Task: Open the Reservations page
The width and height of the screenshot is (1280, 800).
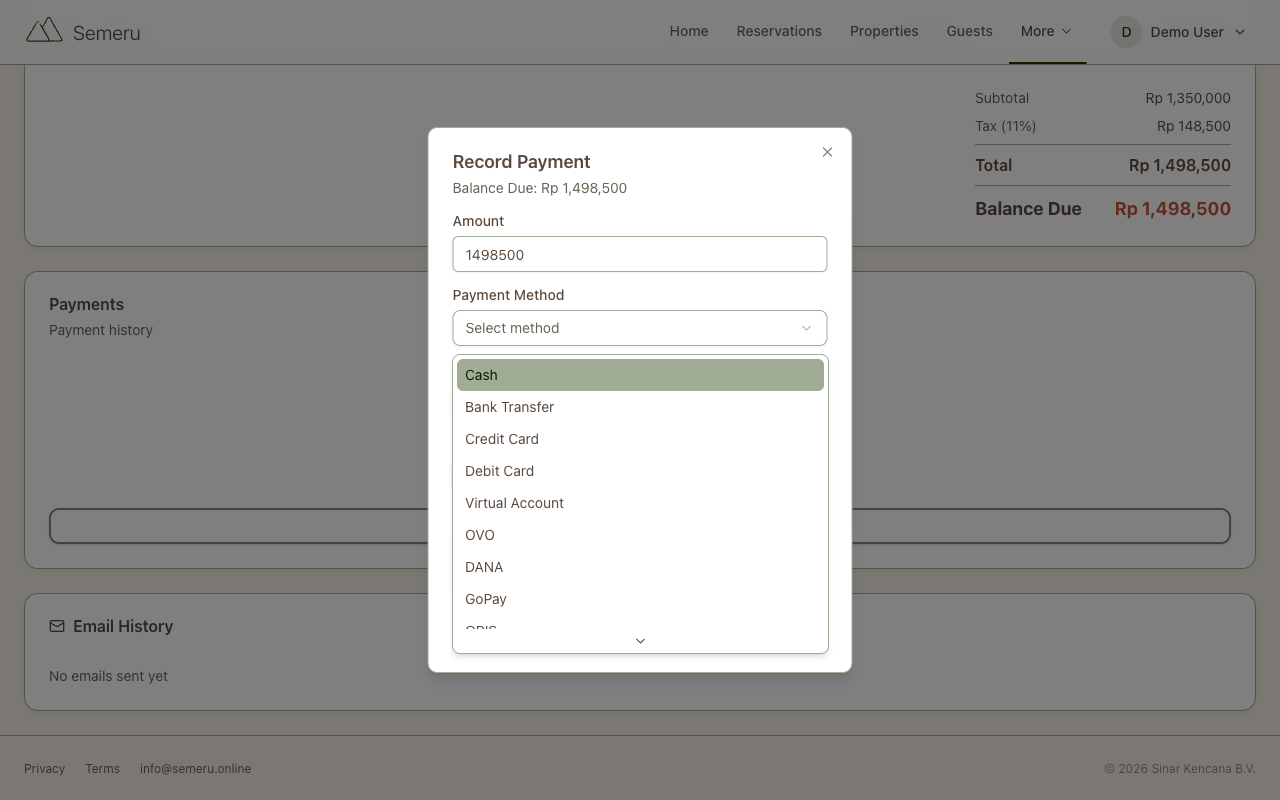Action: coord(779,31)
